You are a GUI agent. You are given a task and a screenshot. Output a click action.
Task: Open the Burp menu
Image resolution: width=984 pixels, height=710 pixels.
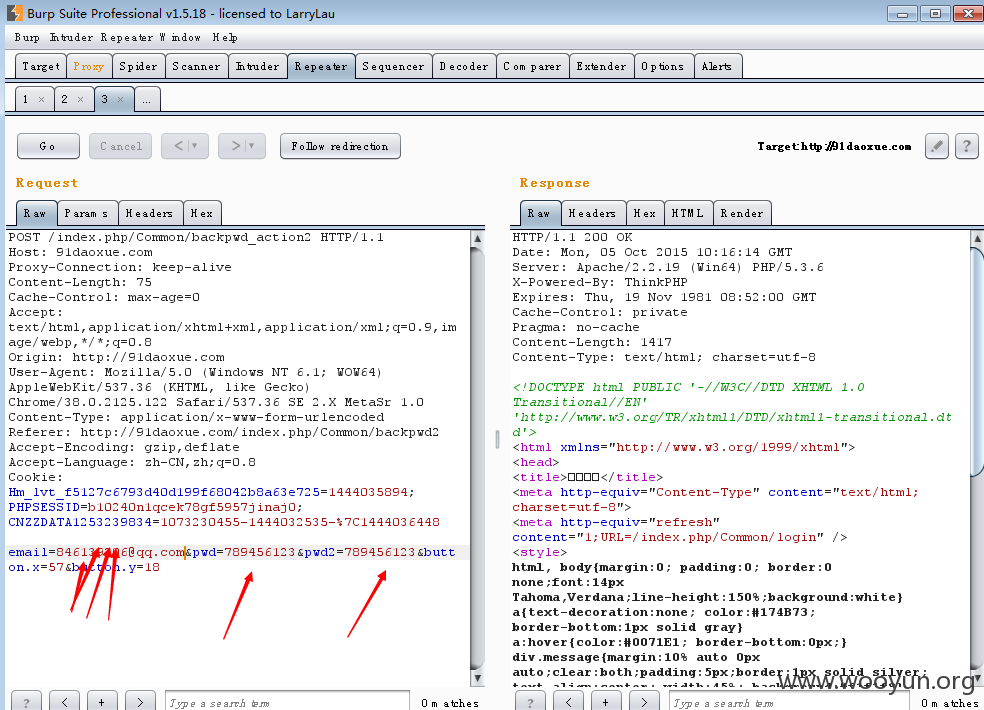click(27, 38)
